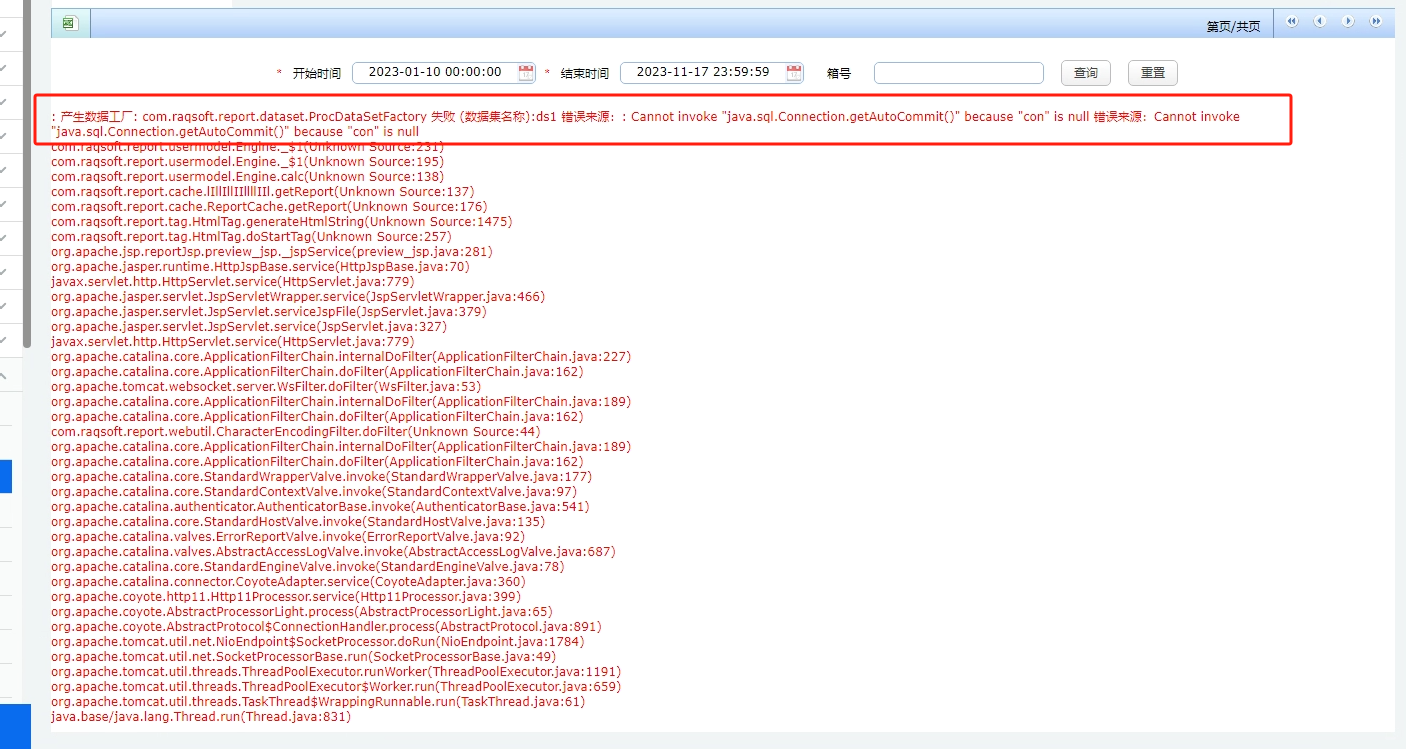This screenshot has width=1406, height=749.
Task: Click the left sidebar vertical scrollbar
Action: coord(27,175)
